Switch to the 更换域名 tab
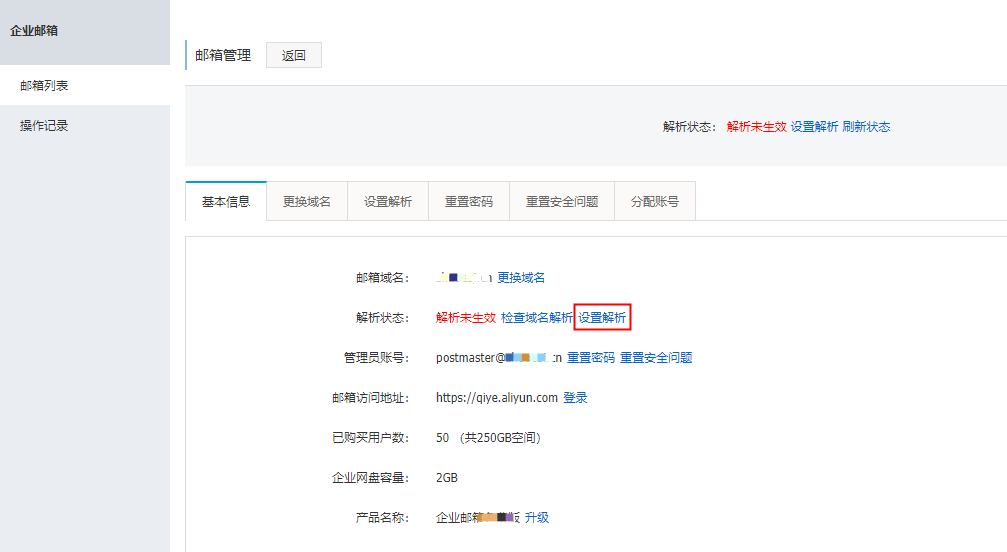1007x552 pixels. click(x=307, y=201)
